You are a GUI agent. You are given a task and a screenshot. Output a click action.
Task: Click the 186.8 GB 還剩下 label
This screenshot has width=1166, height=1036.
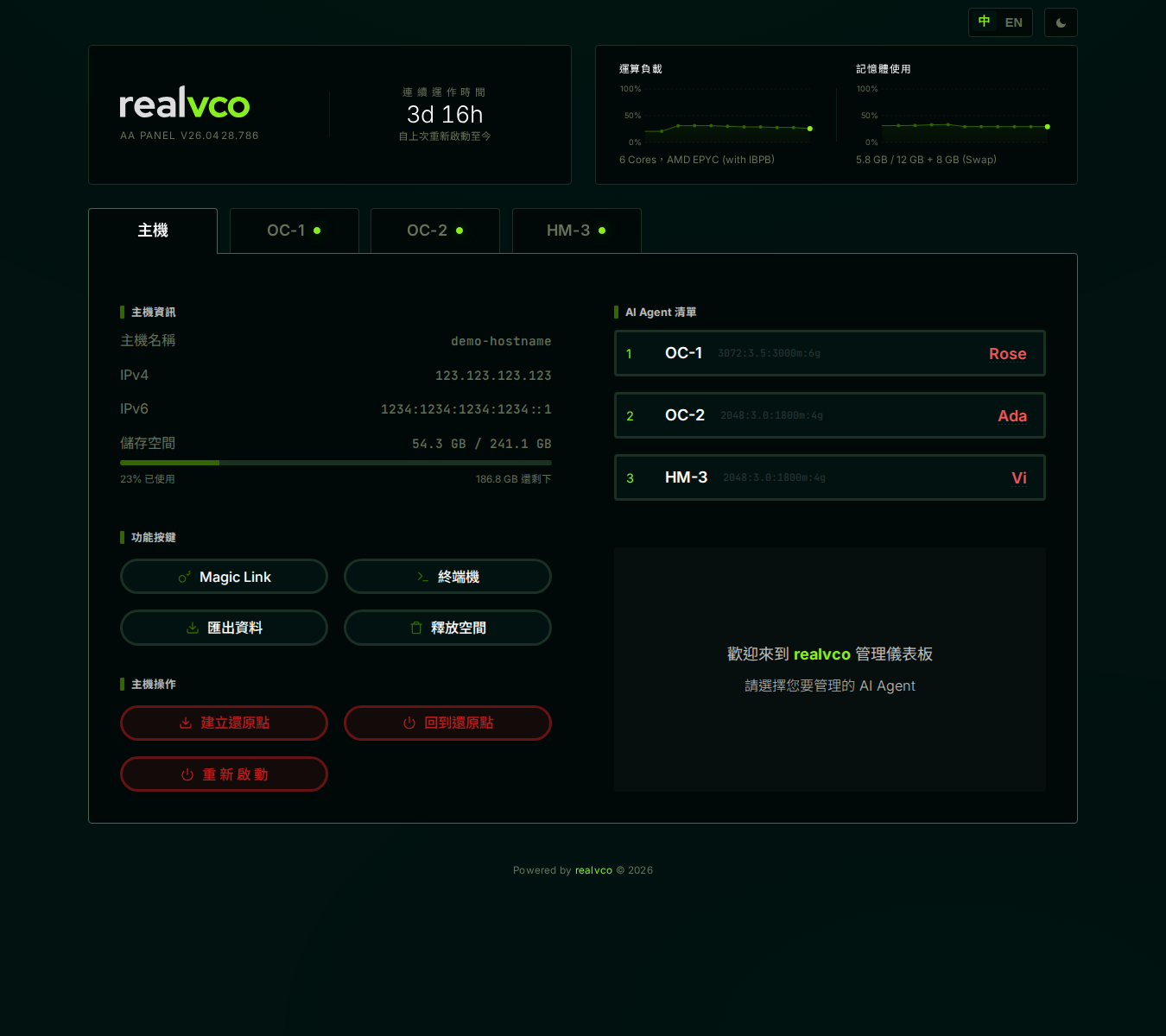tap(514, 479)
